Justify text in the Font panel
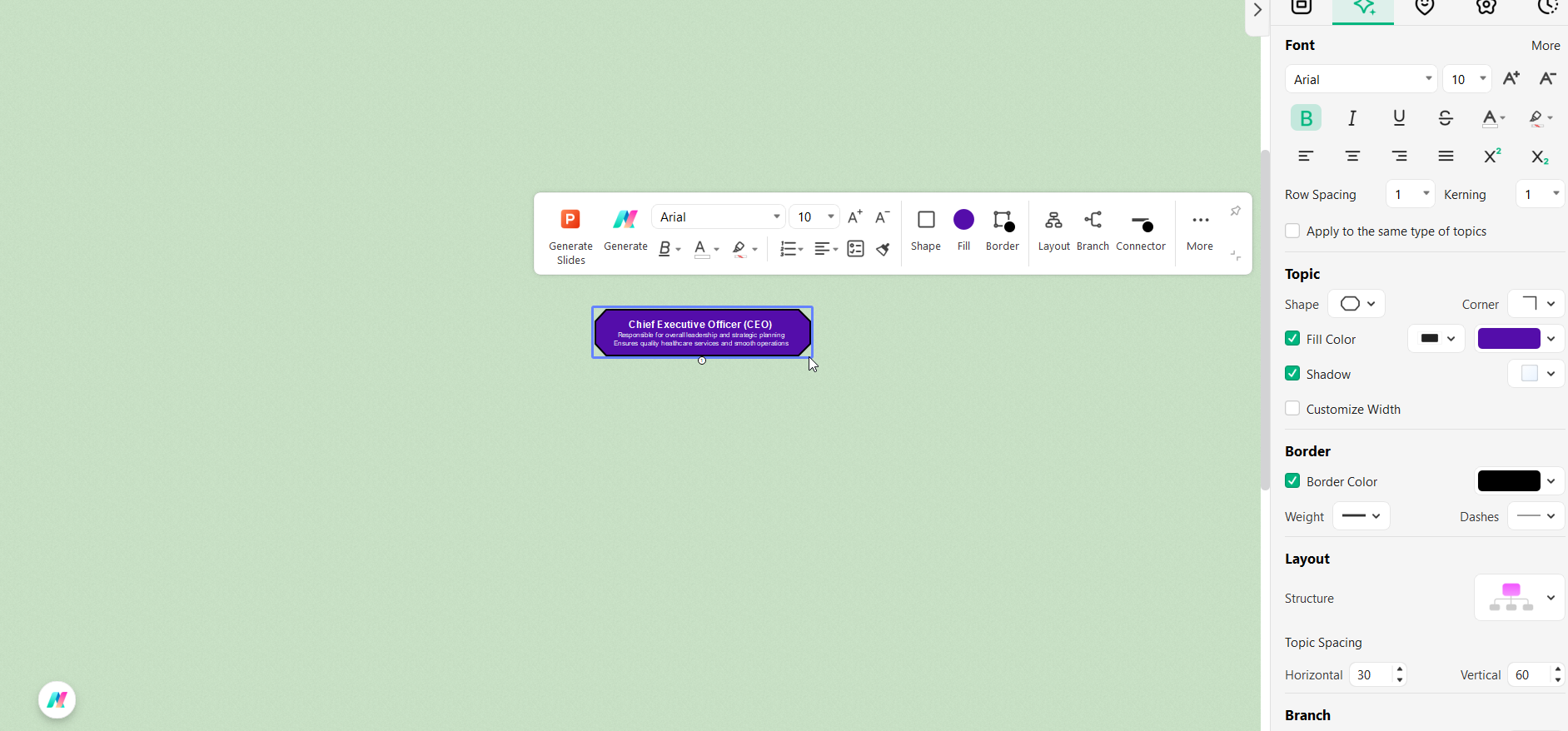 (x=1446, y=157)
